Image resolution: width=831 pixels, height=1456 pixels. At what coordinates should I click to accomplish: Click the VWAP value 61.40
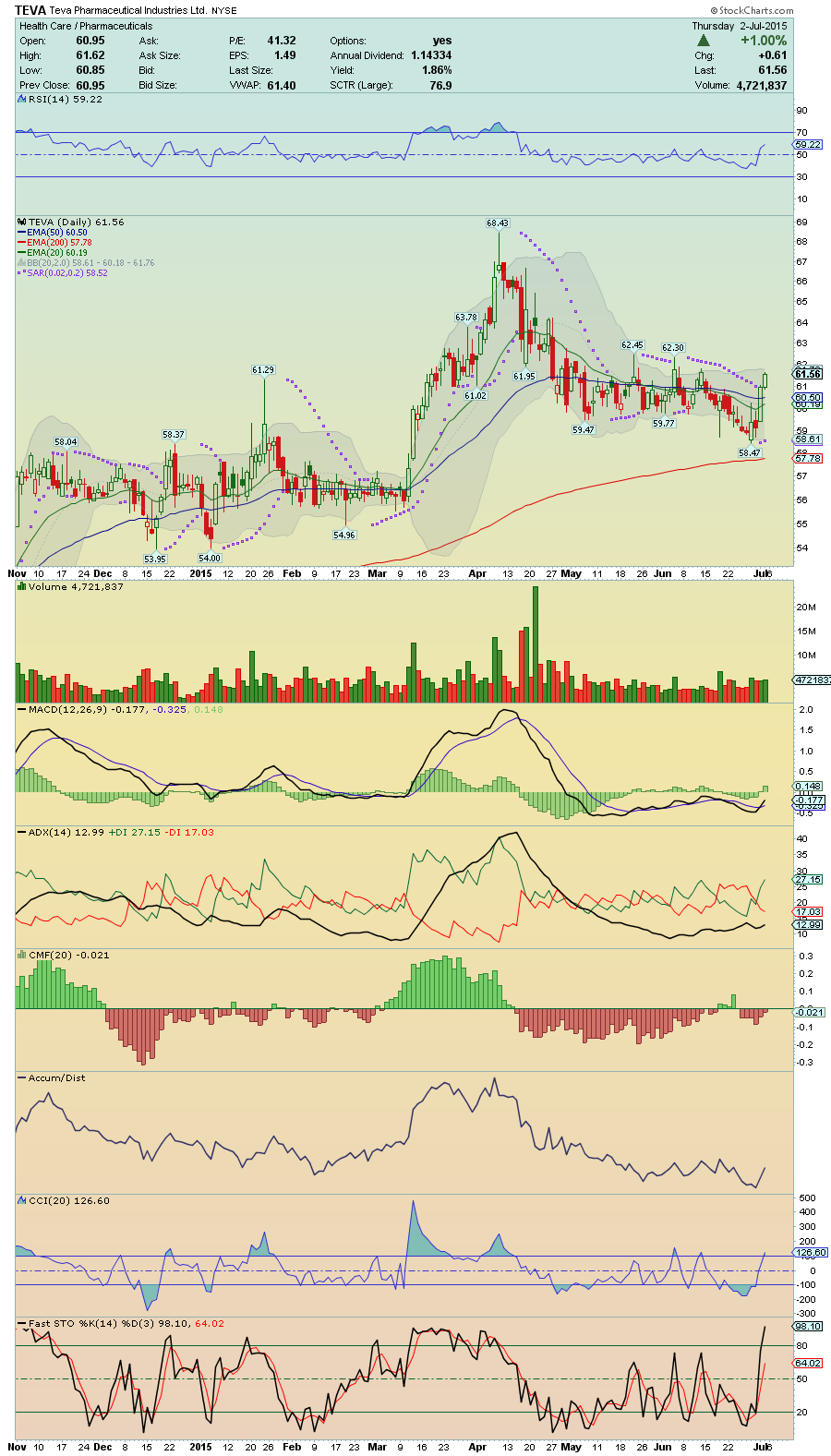[x=282, y=85]
